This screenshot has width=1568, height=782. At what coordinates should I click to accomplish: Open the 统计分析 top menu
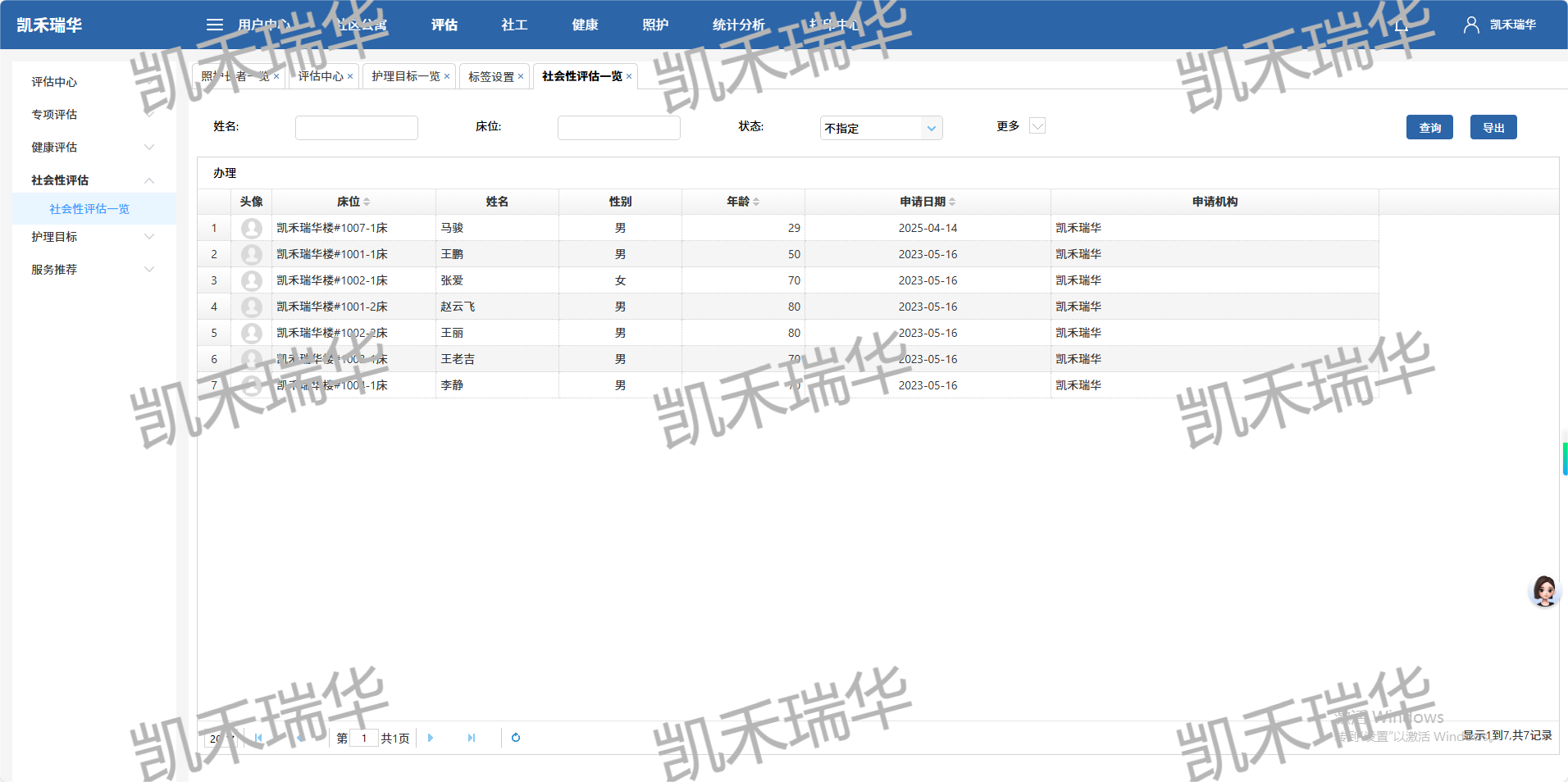click(x=738, y=25)
